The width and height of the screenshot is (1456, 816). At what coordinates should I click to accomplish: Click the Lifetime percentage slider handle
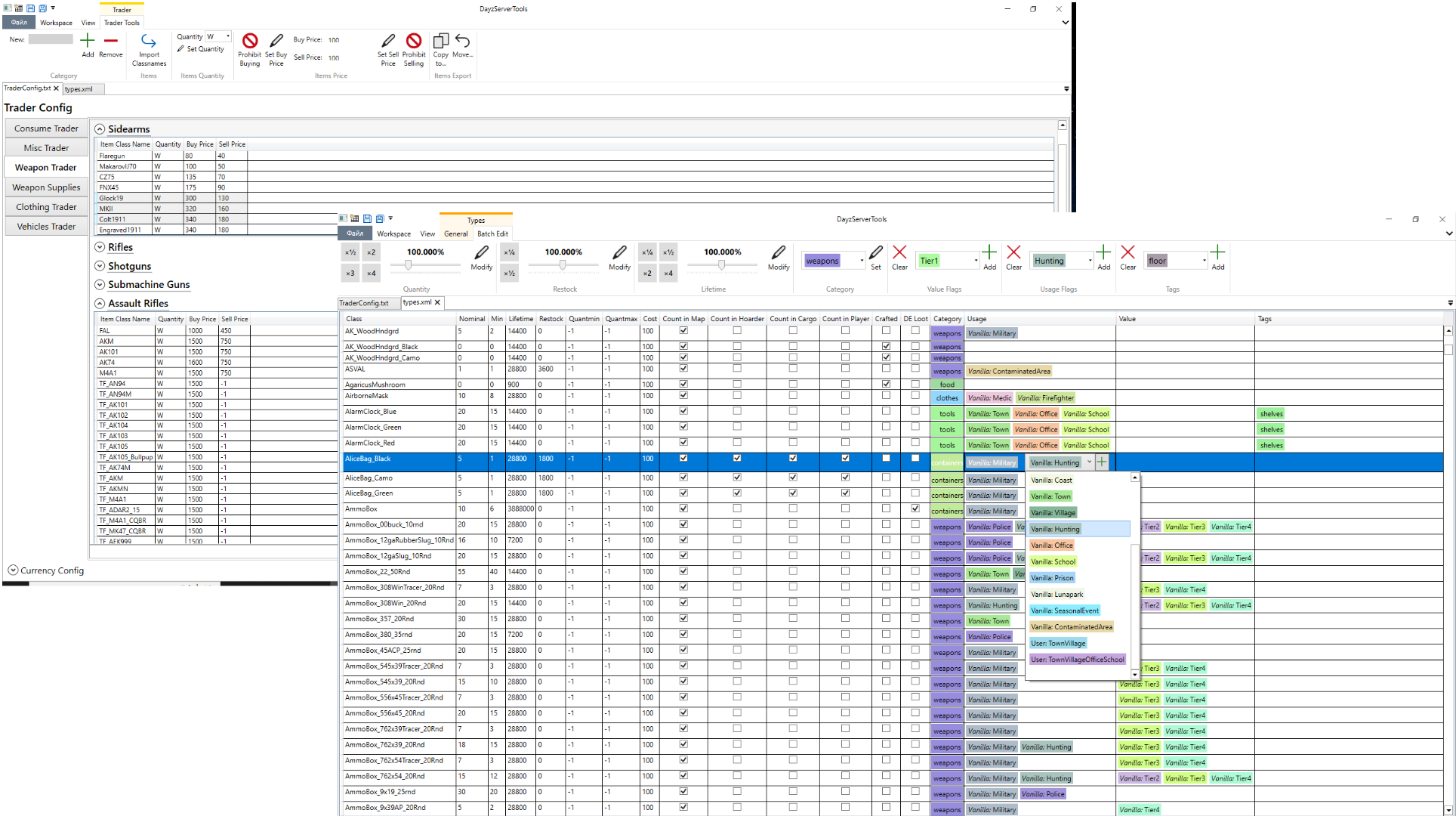(721, 265)
